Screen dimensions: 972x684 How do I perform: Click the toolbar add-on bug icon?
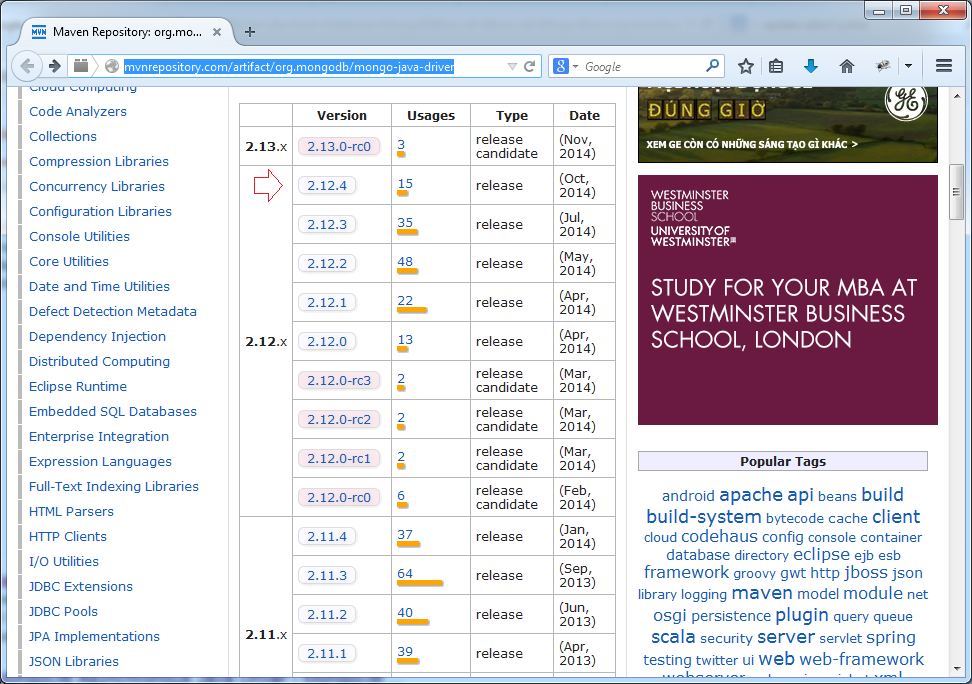tap(883, 66)
